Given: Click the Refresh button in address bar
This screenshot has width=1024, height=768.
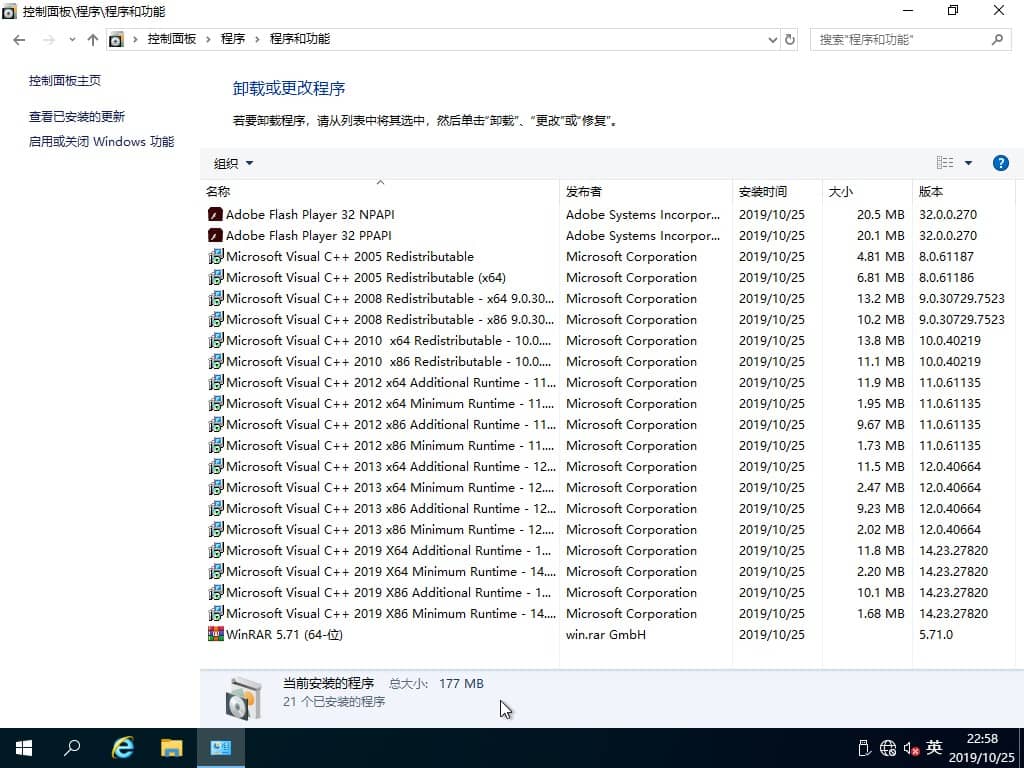Looking at the screenshot, I should [790, 40].
